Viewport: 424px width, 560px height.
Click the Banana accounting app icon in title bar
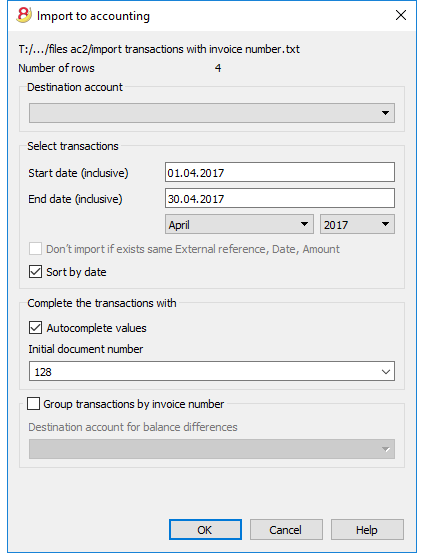(x=24, y=15)
